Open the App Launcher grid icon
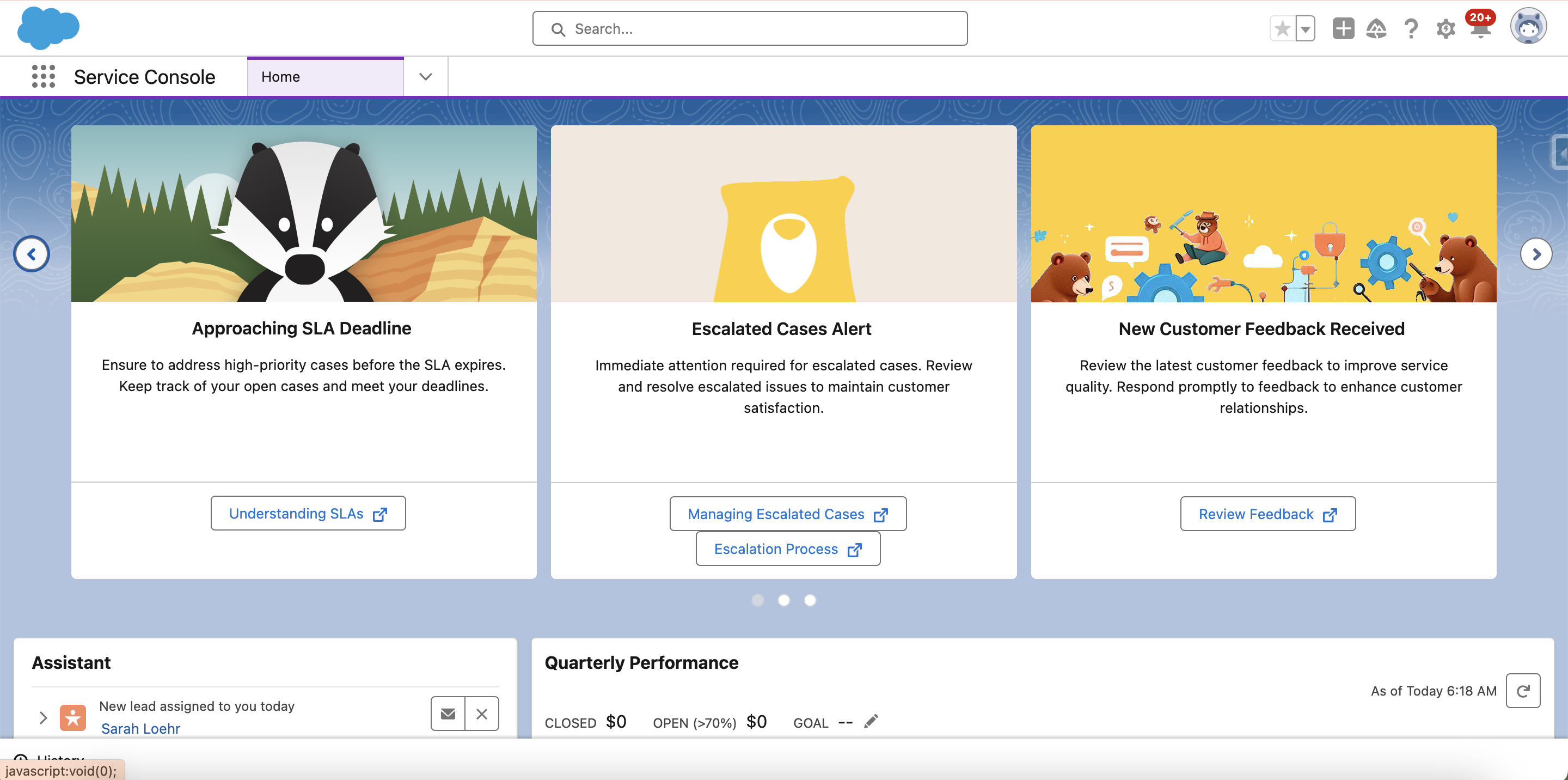This screenshot has height=780, width=1568. (43, 77)
